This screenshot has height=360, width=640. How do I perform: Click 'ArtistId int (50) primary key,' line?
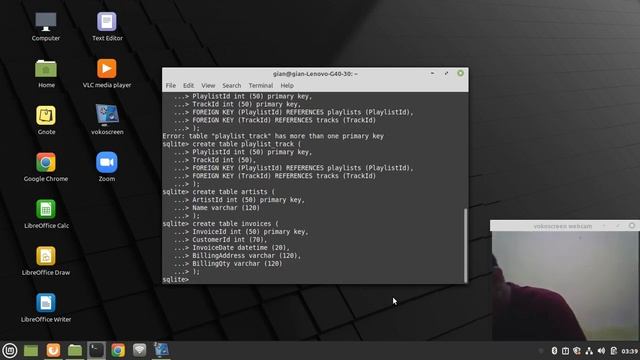[x=248, y=200]
